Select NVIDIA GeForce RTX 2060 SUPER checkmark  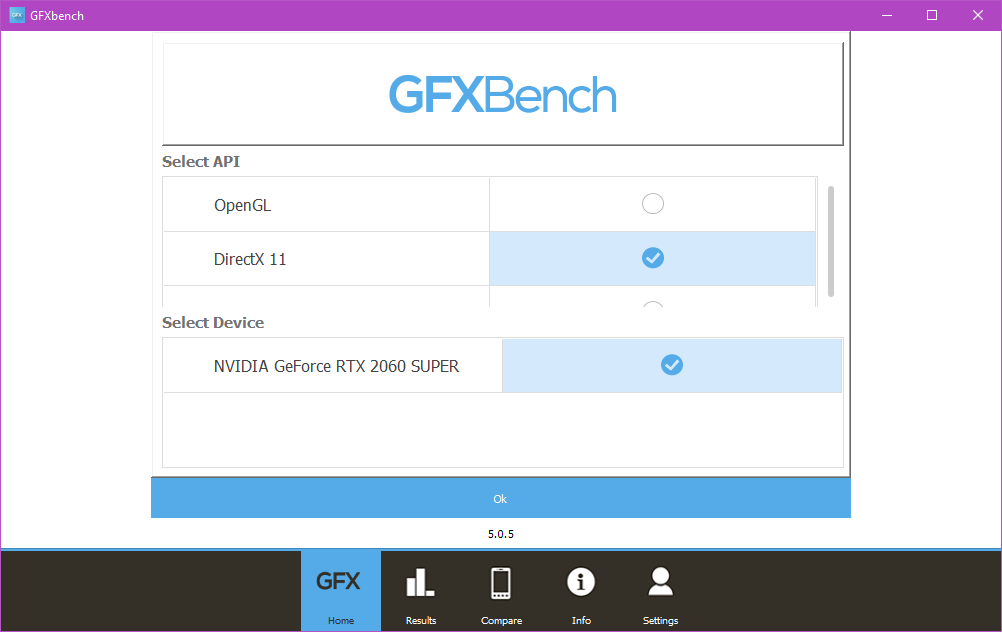pos(672,365)
